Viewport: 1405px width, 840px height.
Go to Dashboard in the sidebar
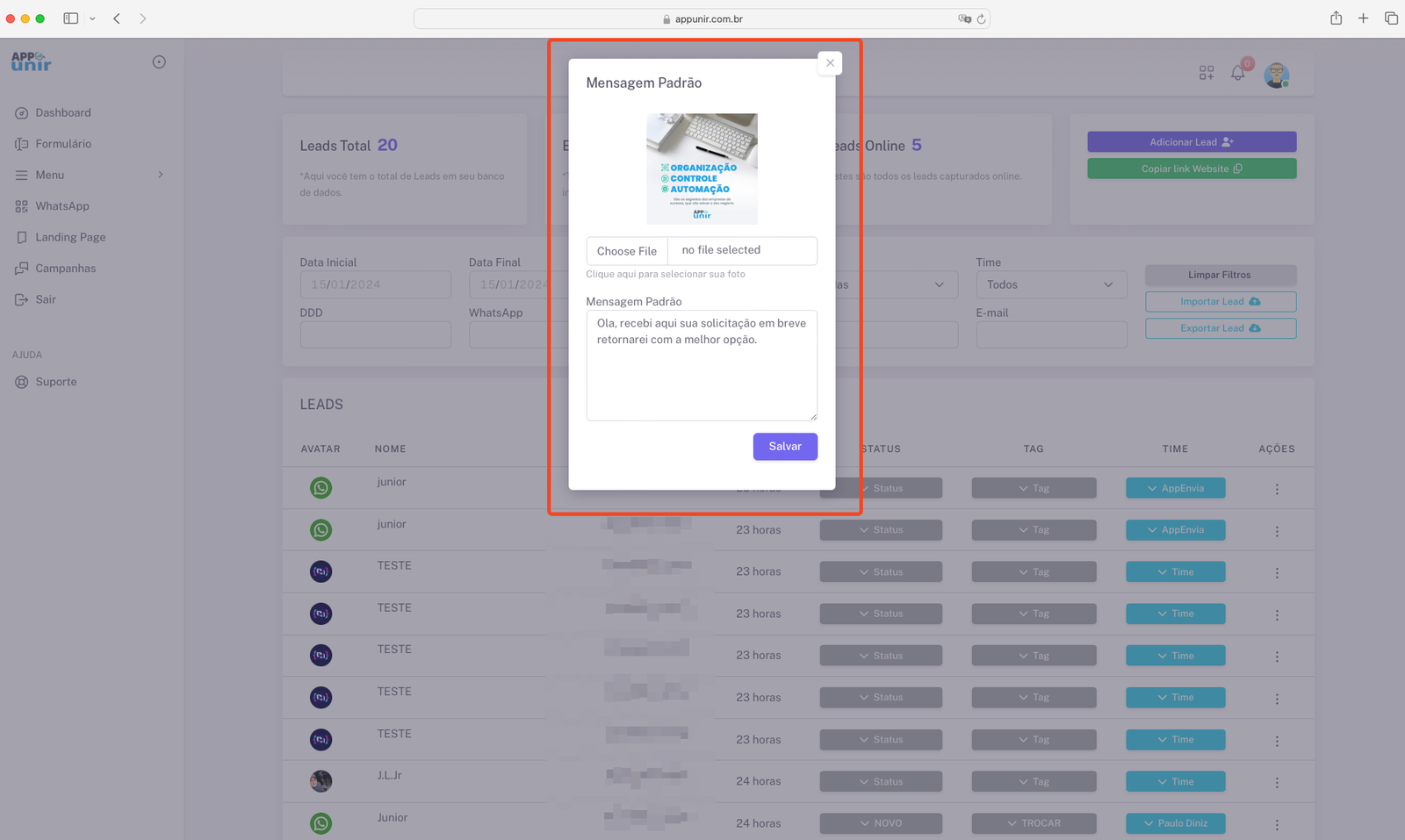click(x=63, y=113)
